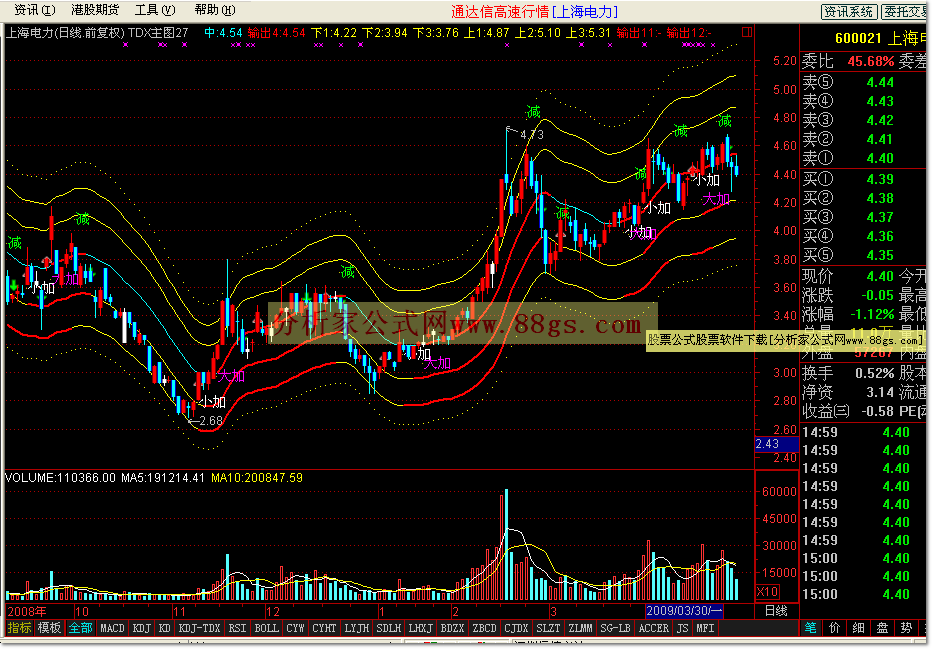Click the stock code 600021
933x649 pixels.
858,39
